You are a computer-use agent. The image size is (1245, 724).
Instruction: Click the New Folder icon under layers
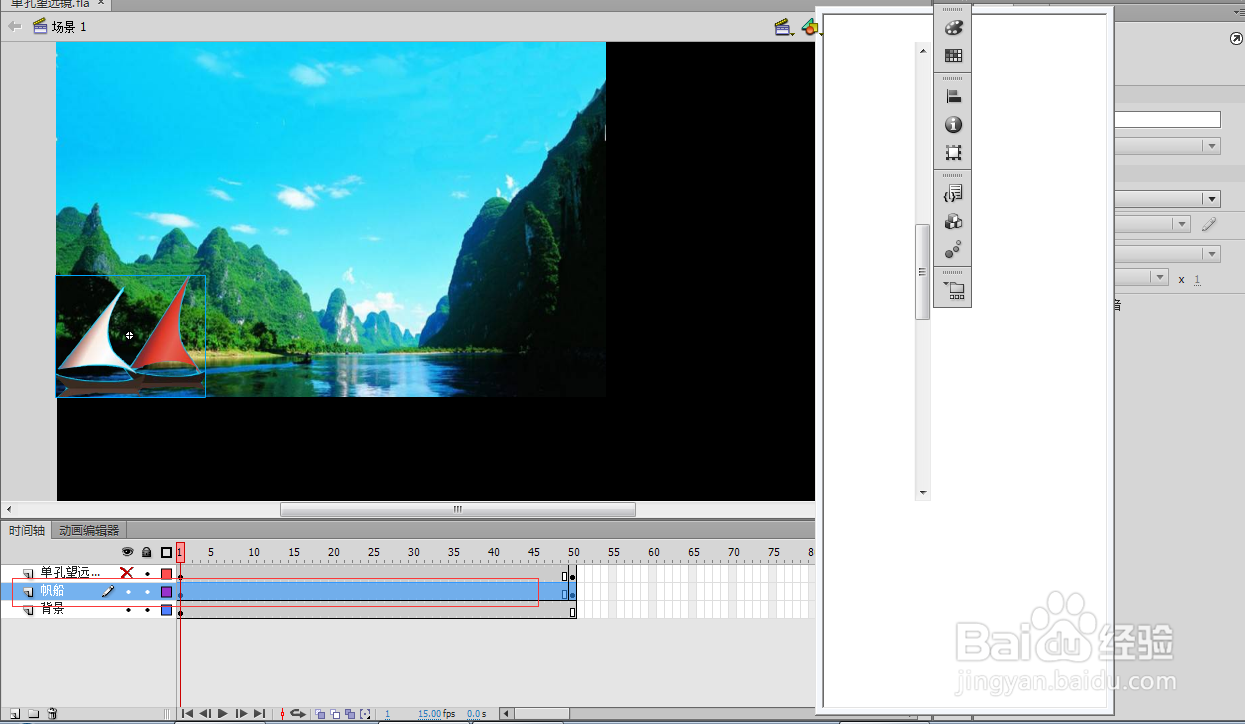pyautogui.click(x=33, y=713)
